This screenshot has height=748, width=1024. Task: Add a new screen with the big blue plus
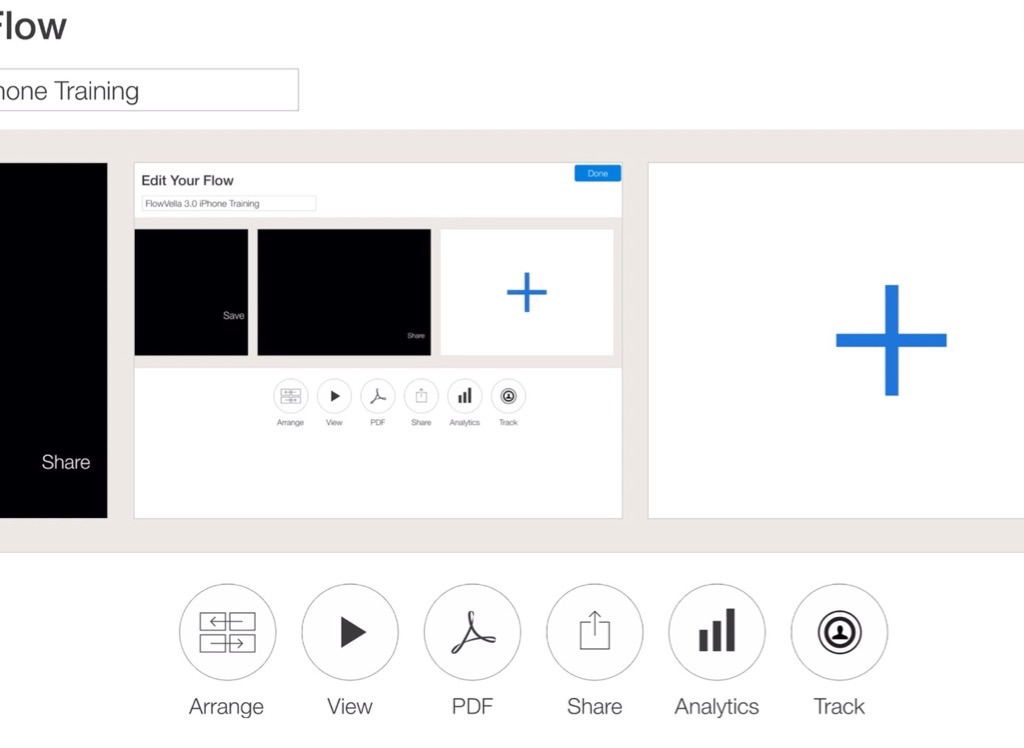(x=890, y=340)
